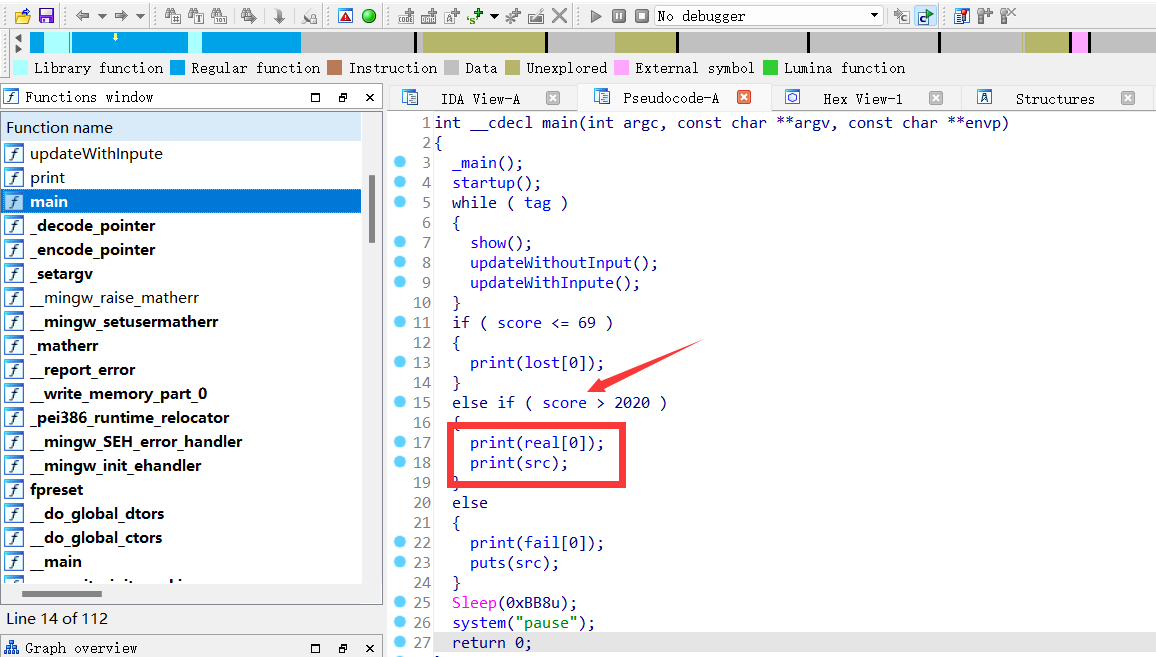Switch to the Hex View-1 tab
The height and width of the screenshot is (657, 1156).
862,98
